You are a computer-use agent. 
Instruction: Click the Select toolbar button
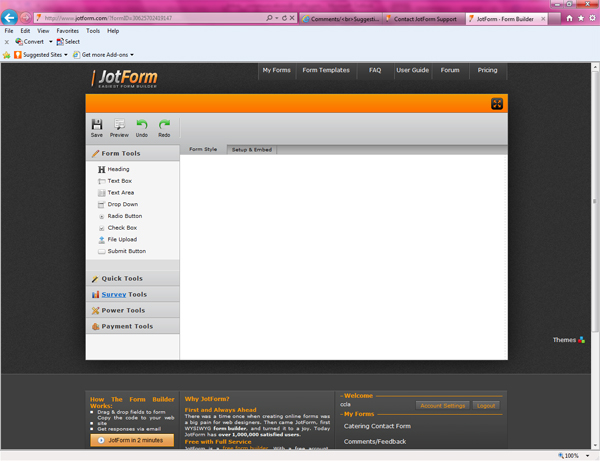pos(68,42)
